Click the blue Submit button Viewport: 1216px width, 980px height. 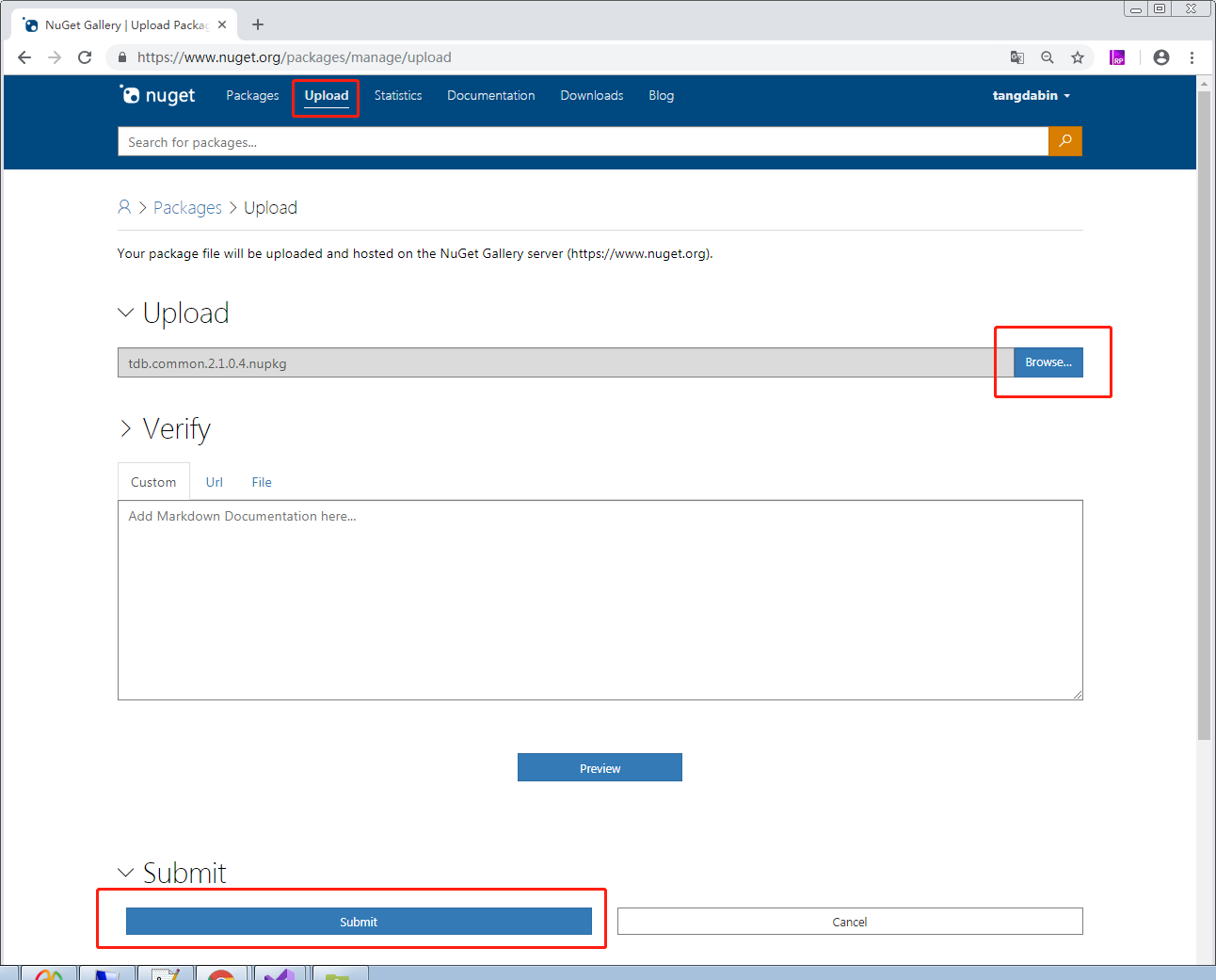pos(359,922)
